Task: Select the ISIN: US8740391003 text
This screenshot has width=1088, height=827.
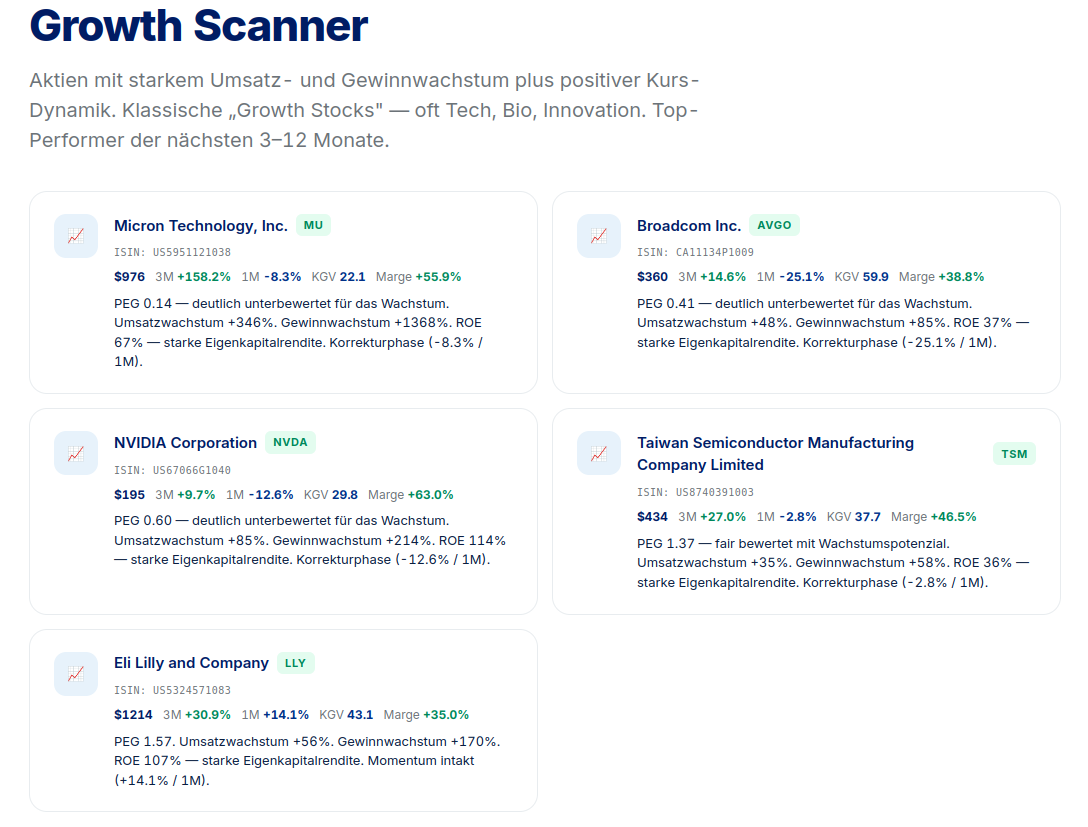Action: coord(695,493)
